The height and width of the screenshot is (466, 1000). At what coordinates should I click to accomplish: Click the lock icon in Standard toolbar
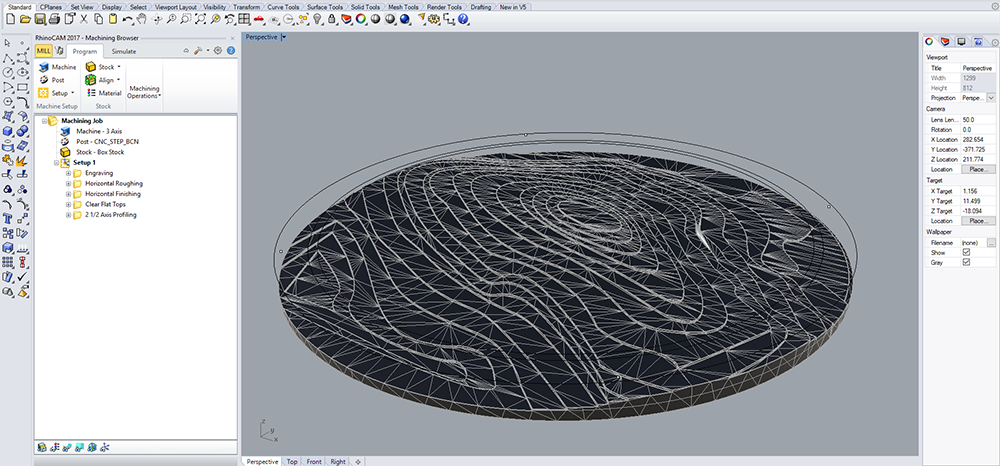tap(333, 19)
